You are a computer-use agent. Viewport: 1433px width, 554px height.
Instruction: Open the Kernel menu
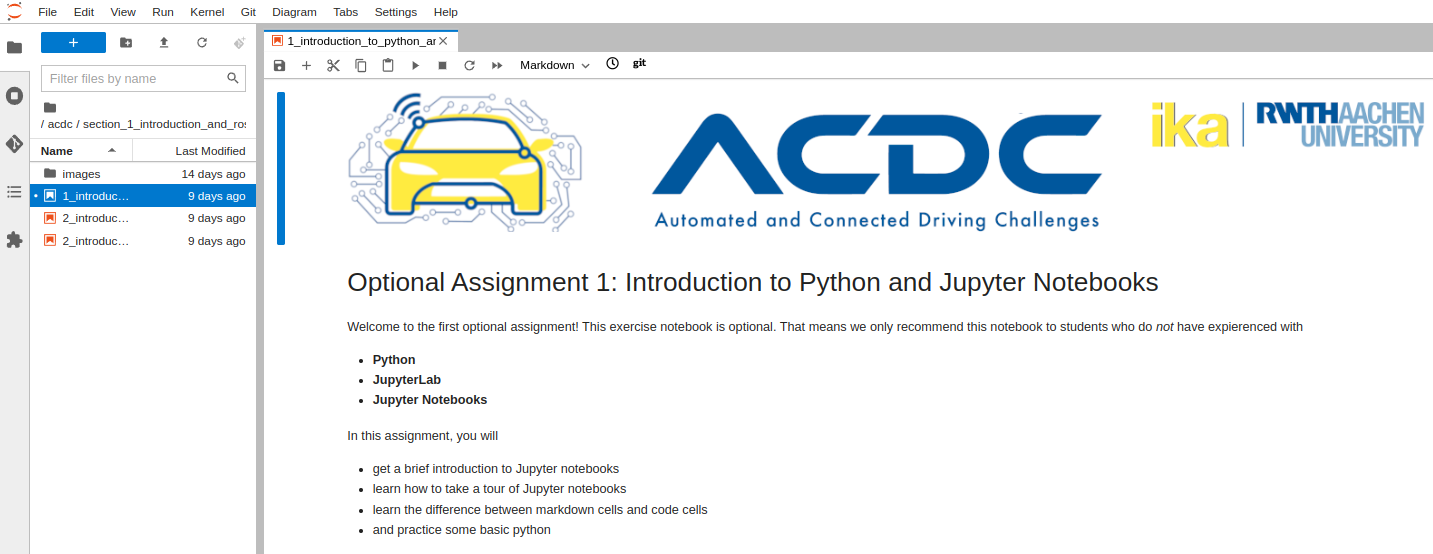click(x=207, y=12)
